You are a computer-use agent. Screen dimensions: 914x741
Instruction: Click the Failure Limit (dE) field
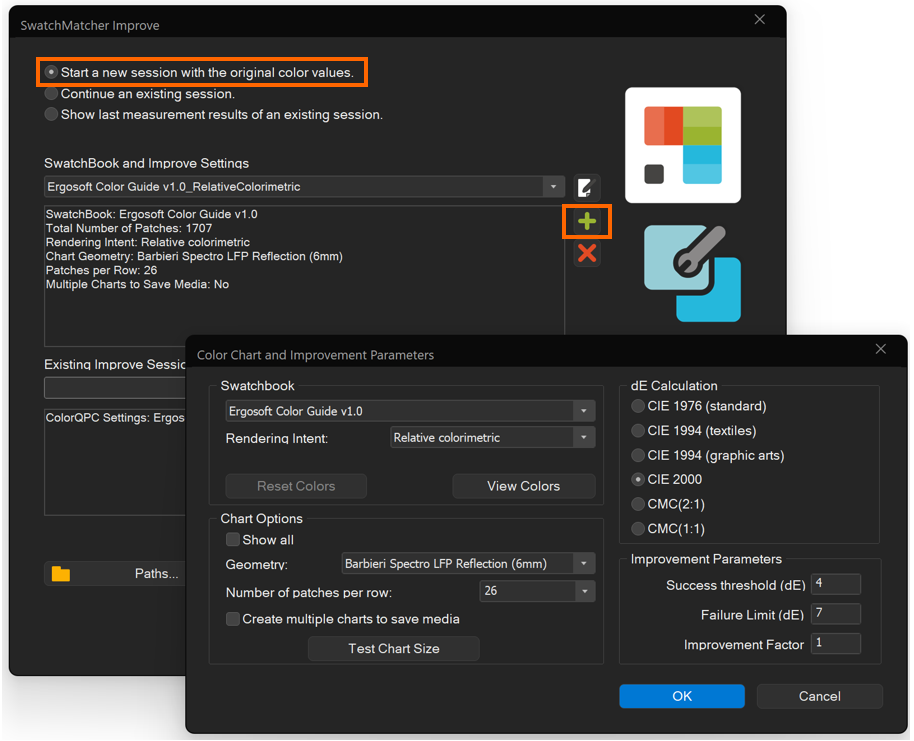836,614
